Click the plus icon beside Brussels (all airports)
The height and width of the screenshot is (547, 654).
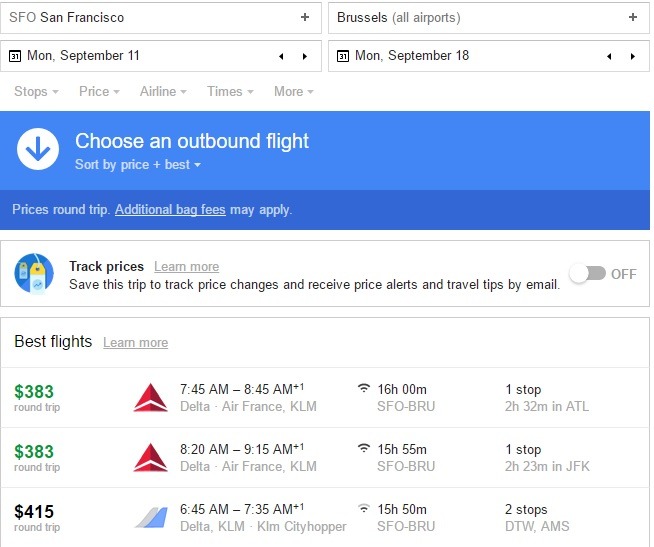click(633, 17)
